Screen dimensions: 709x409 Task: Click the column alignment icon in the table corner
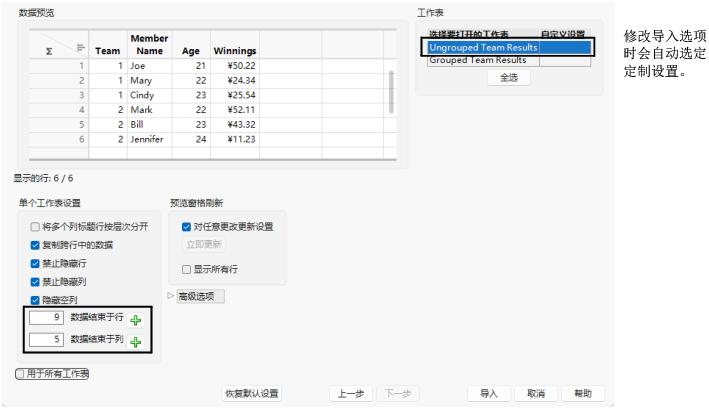pos(80,47)
